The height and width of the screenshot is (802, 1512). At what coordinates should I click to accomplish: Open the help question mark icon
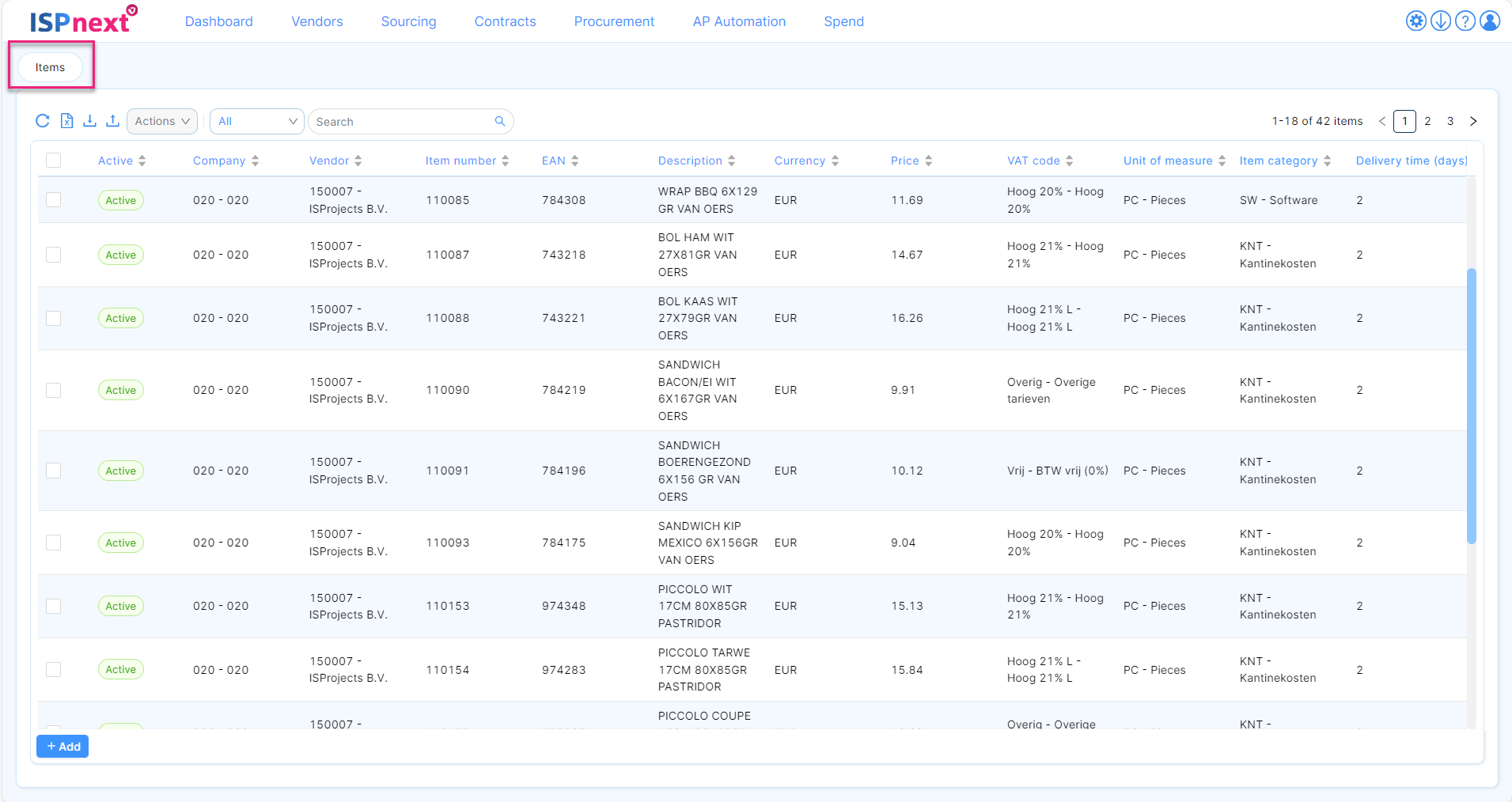point(1465,21)
